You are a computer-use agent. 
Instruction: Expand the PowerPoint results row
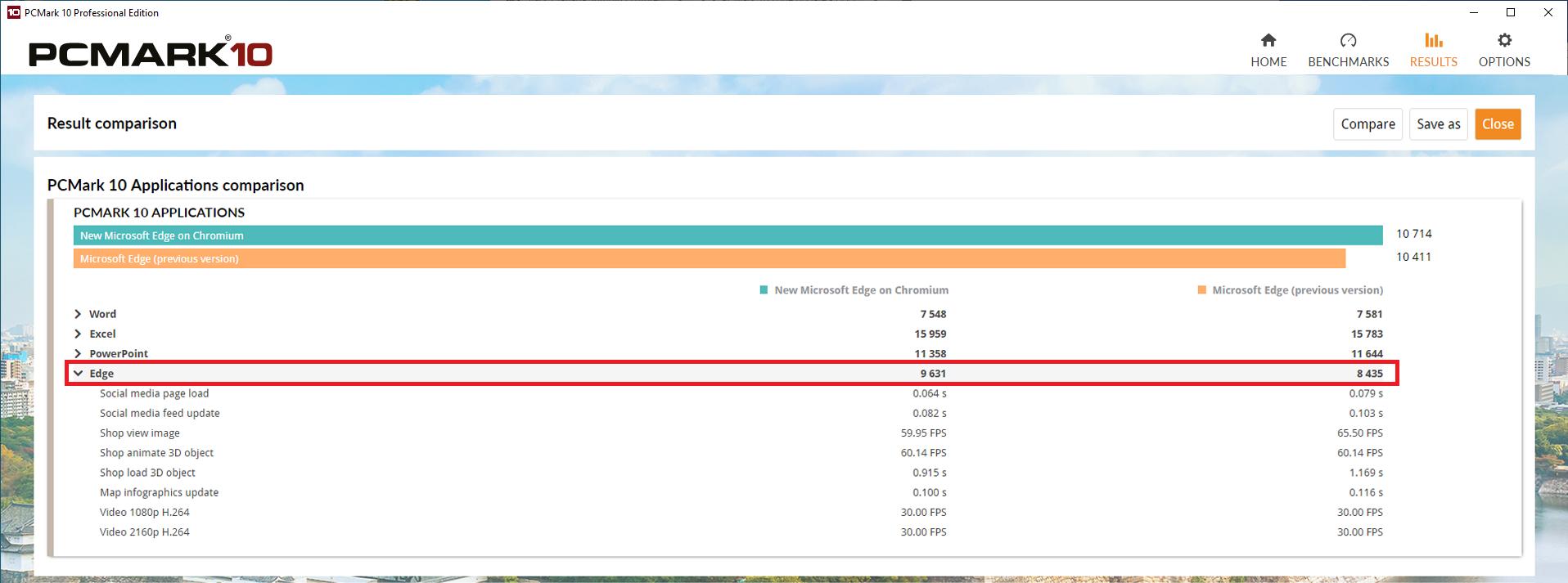pos(78,354)
